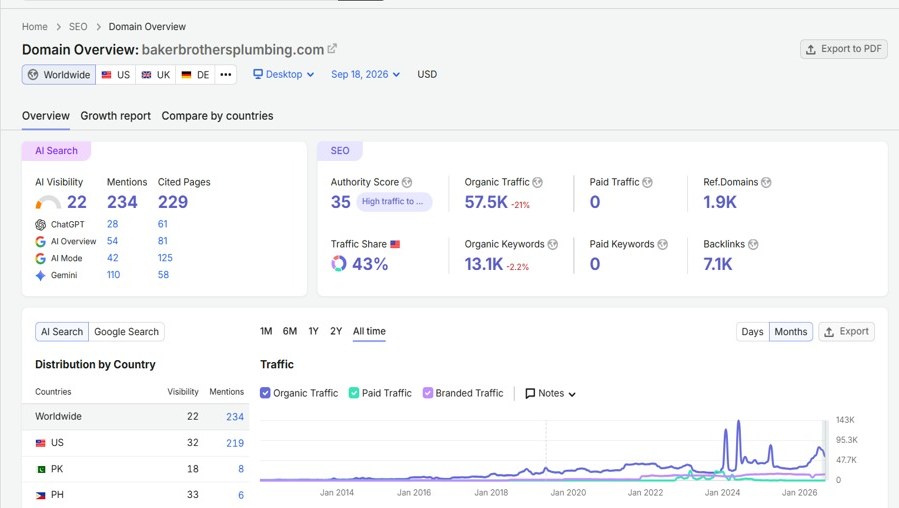Go to SEO breadcrumb

coord(78,26)
